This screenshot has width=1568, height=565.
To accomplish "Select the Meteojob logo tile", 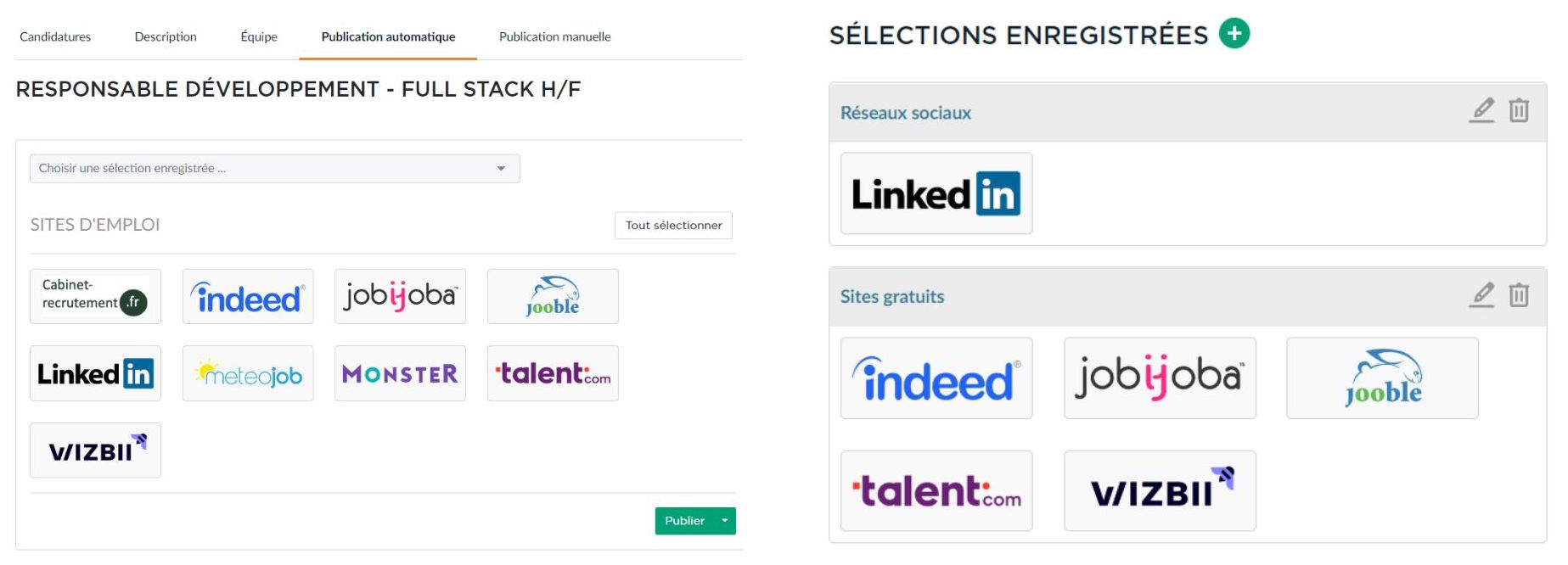I will 248,373.
